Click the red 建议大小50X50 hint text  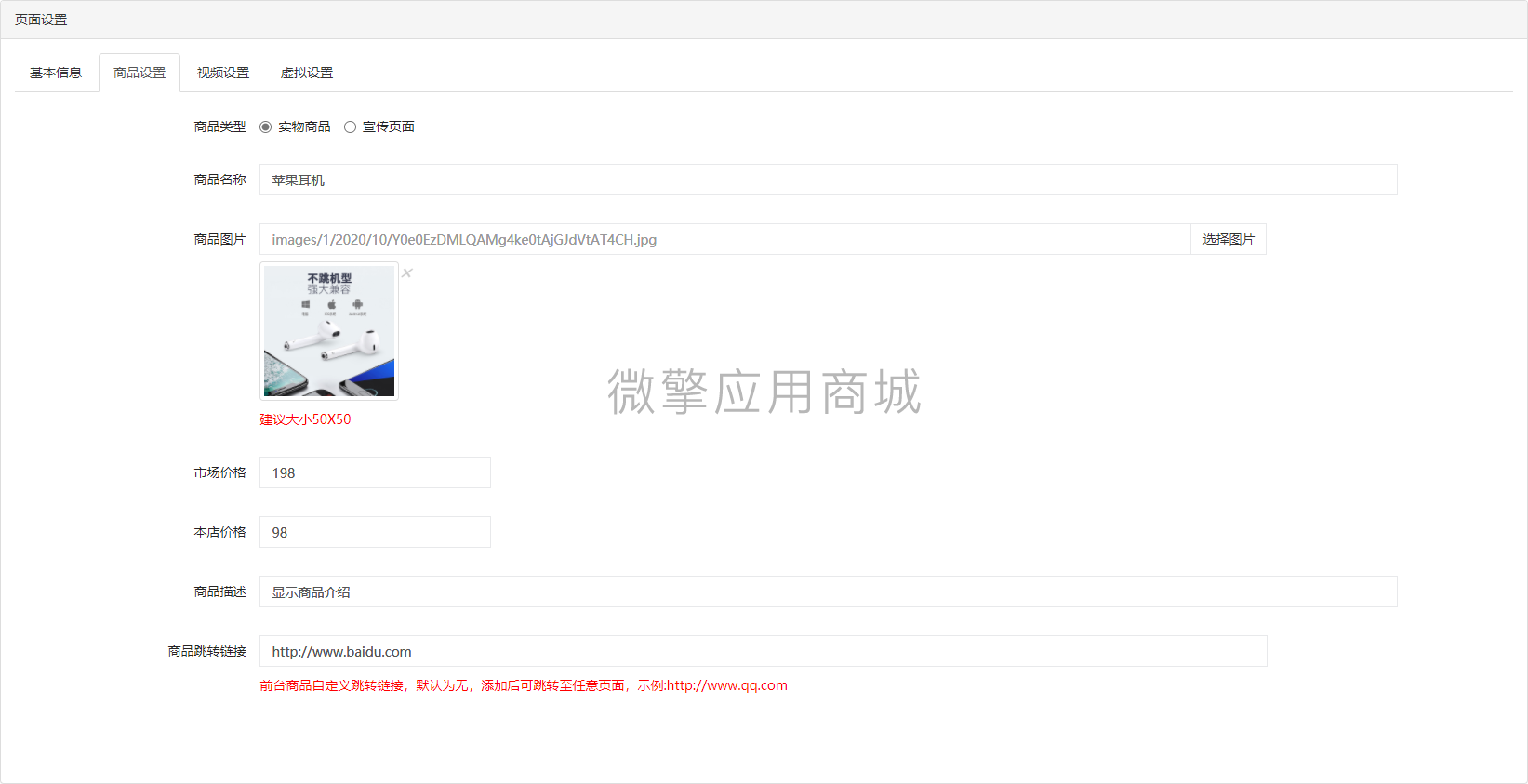tap(305, 419)
